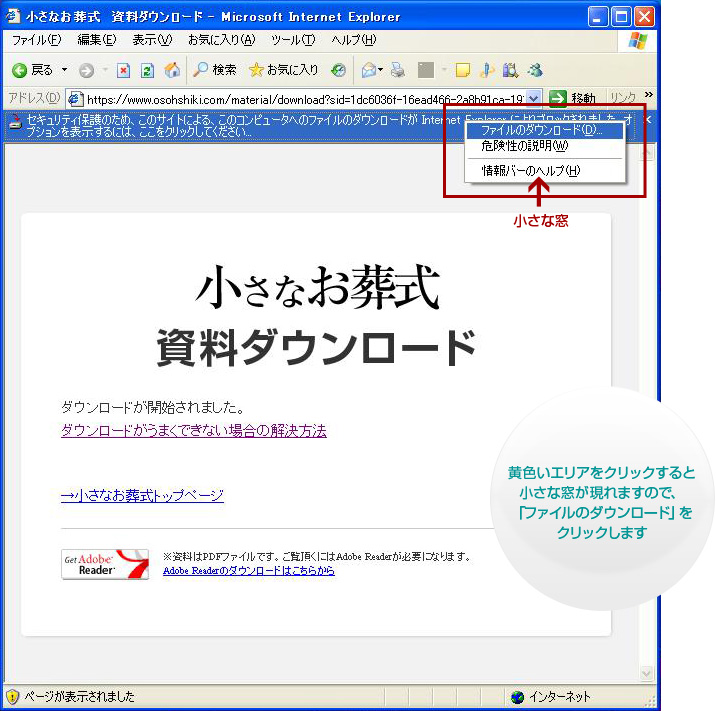Open the お気に入り(A) menu

pyautogui.click(x=221, y=40)
